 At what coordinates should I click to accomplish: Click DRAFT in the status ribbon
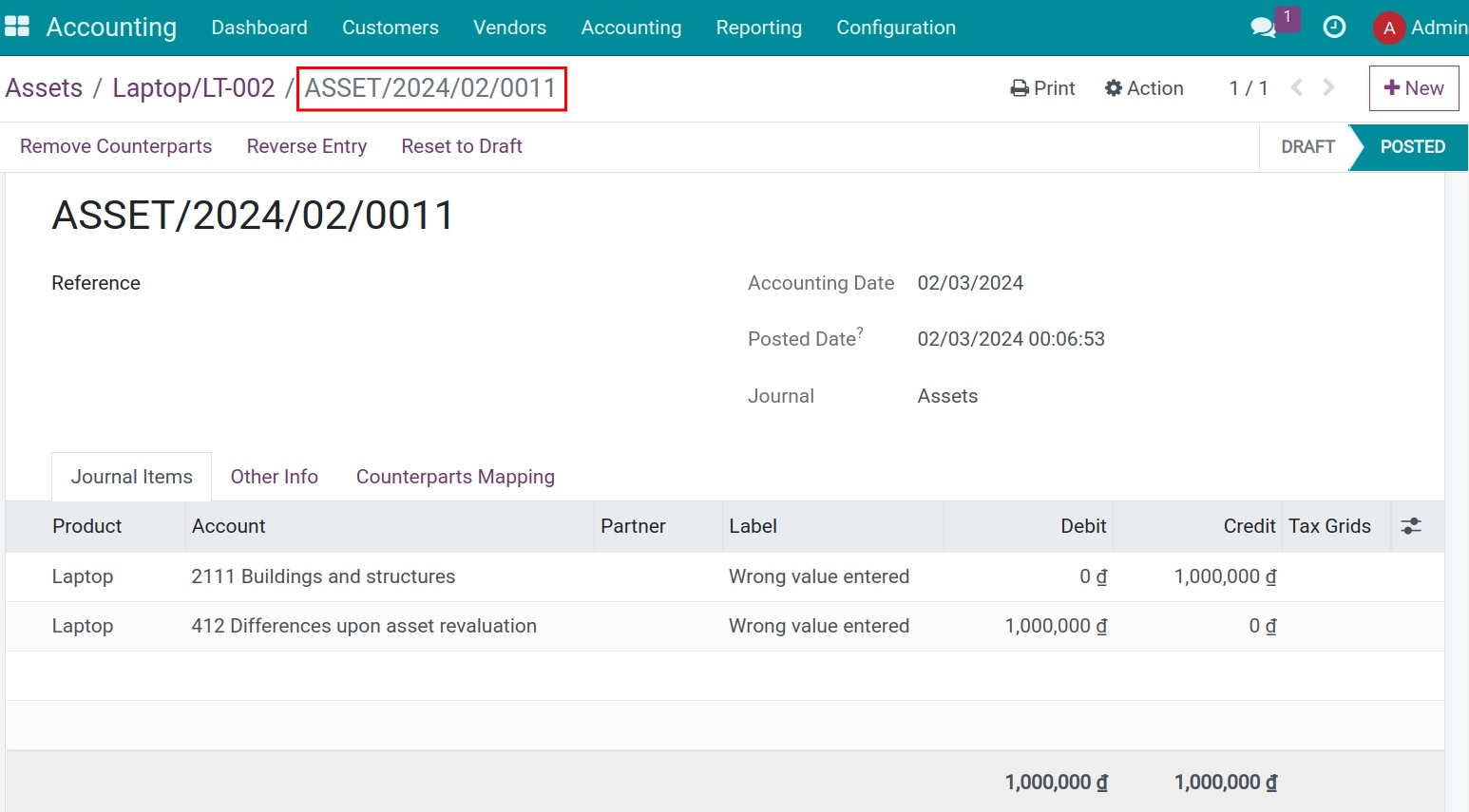pyautogui.click(x=1307, y=146)
